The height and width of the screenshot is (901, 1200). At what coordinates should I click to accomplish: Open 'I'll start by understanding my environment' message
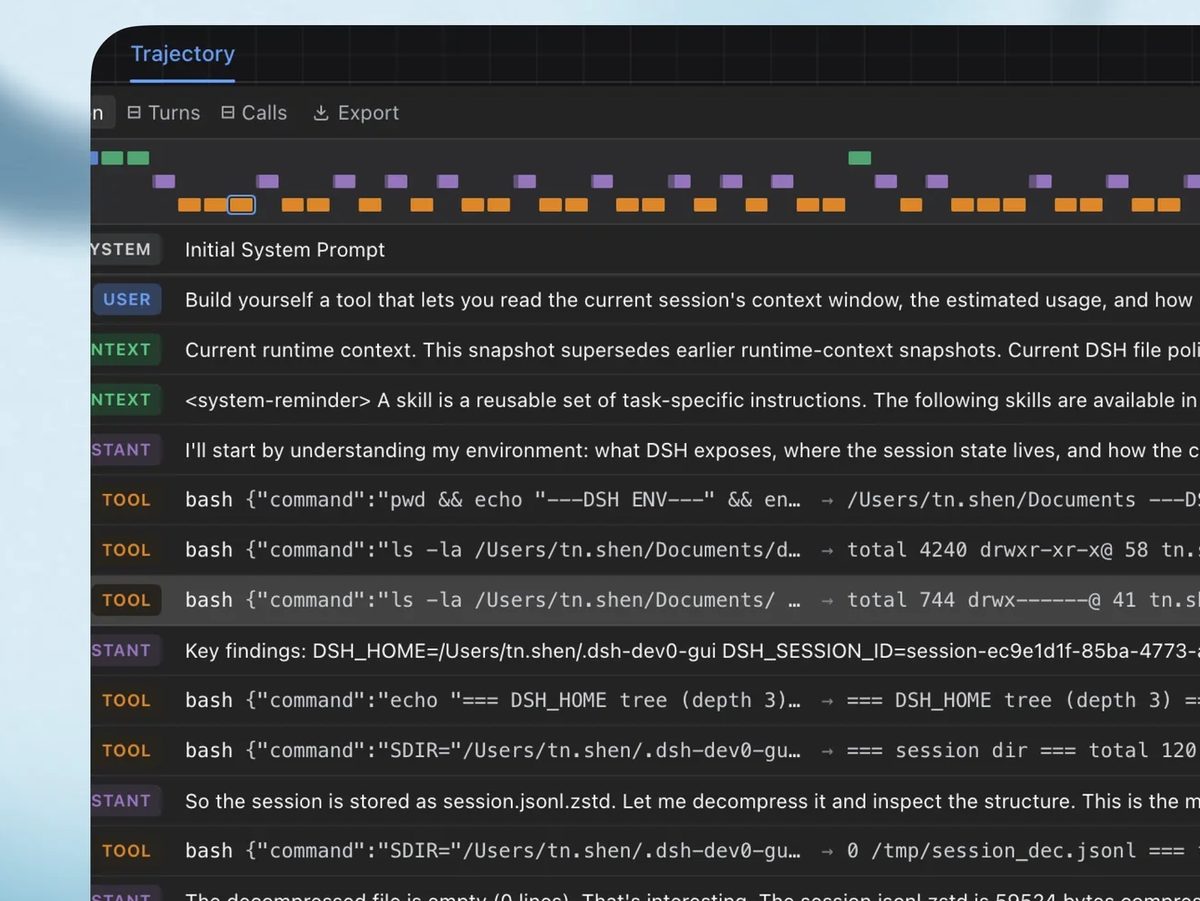[645, 450]
